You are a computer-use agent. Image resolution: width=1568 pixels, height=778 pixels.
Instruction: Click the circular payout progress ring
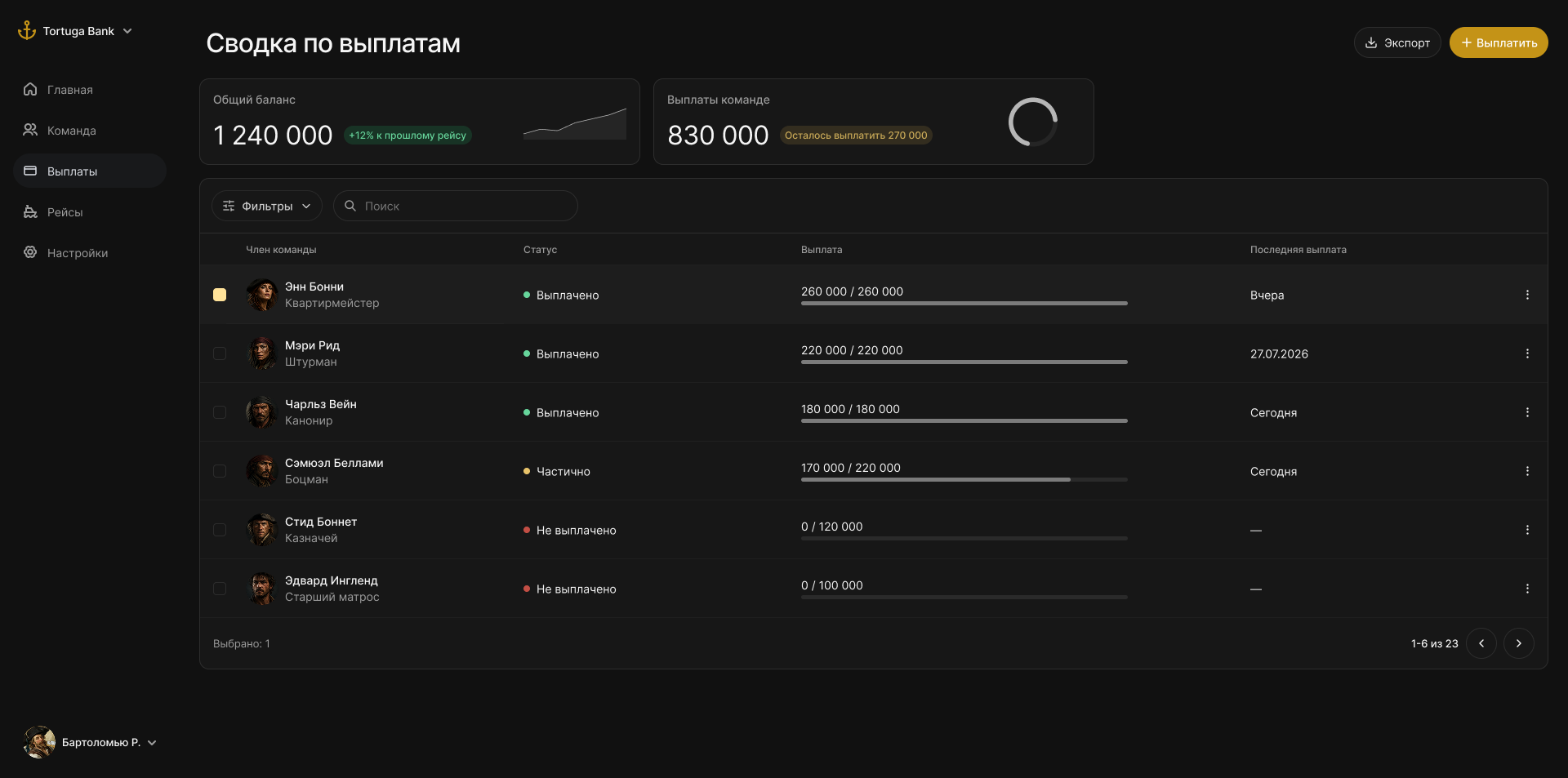coord(1033,122)
